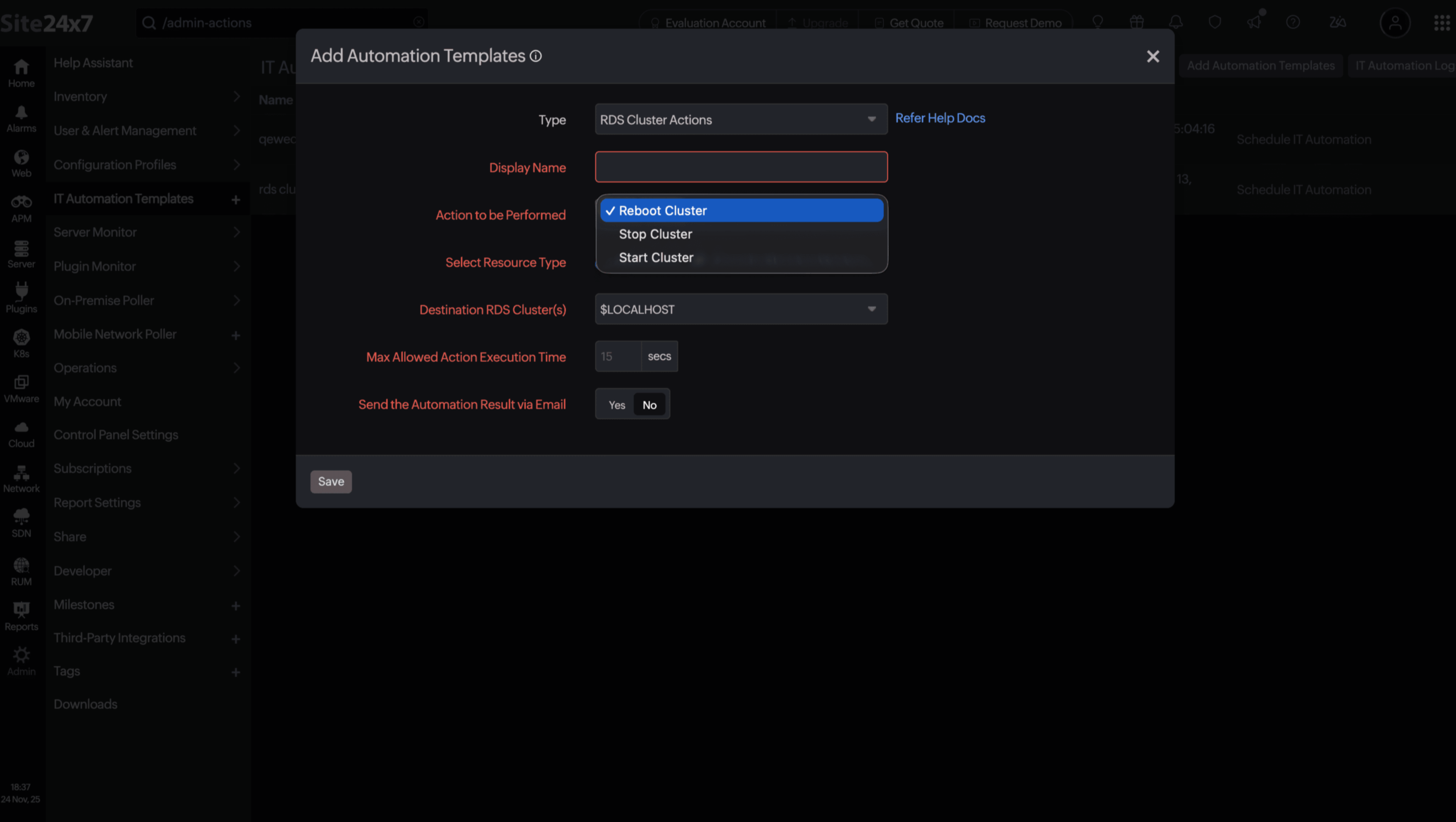Screen dimensions: 1456x822
Task: Open the APM icon in left rail
Action: [x=21, y=208]
